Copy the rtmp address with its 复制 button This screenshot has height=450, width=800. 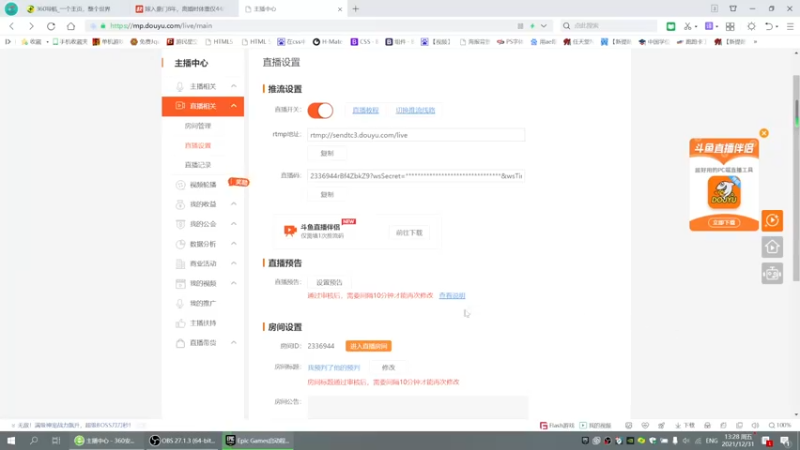click(x=327, y=153)
